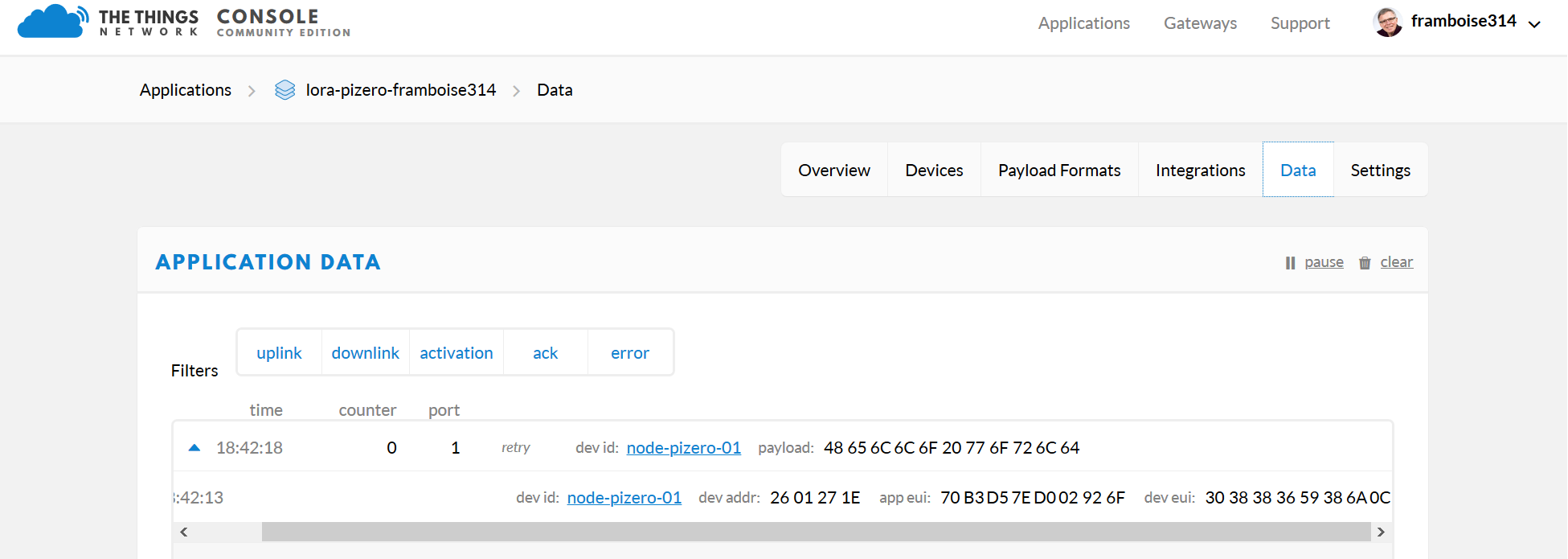1568x559 pixels.
Task: Toggle the activation filter
Action: (456, 353)
